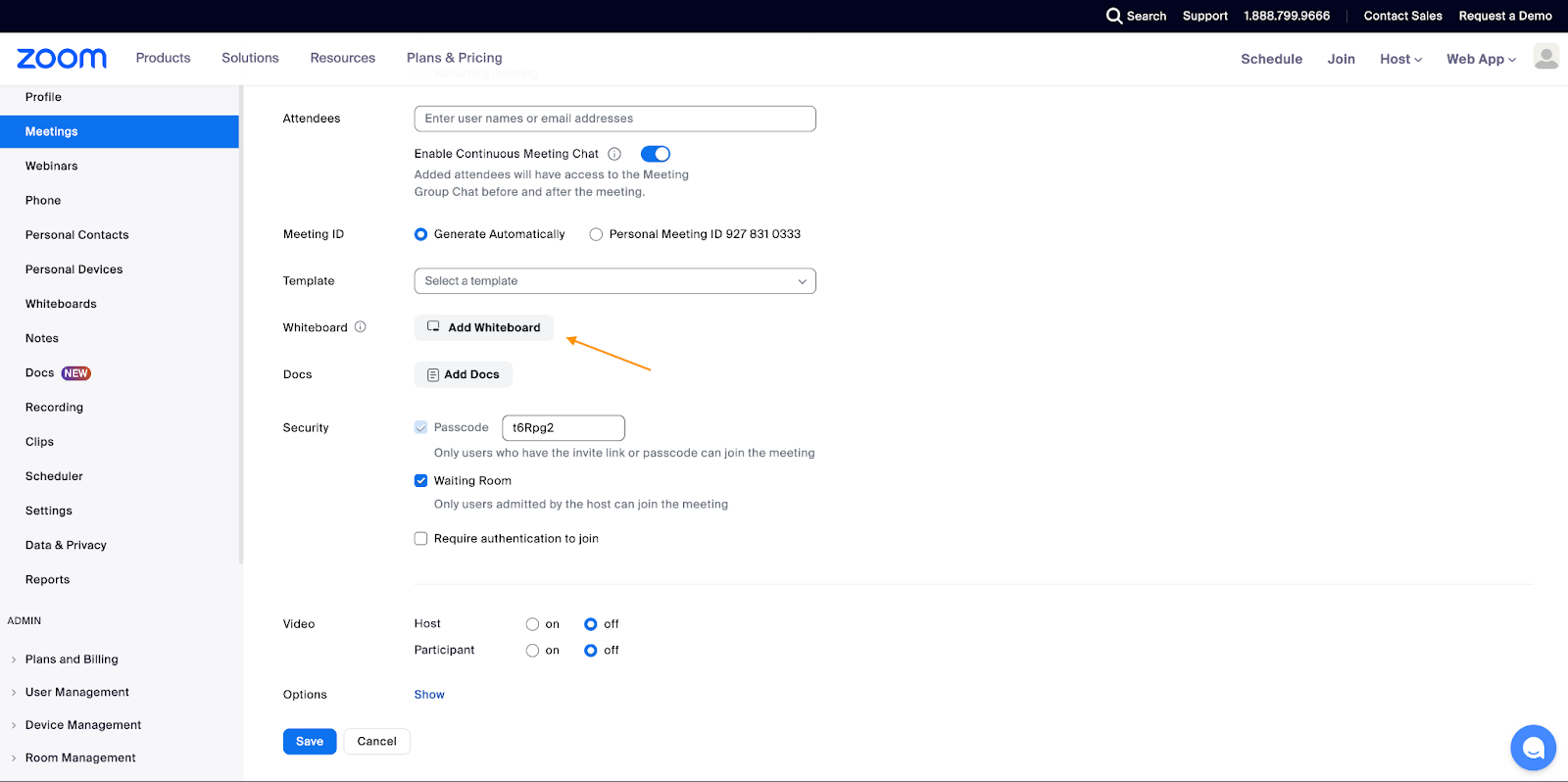Open the chat support bubble
Viewport: 1568px width, 782px height.
(x=1533, y=749)
